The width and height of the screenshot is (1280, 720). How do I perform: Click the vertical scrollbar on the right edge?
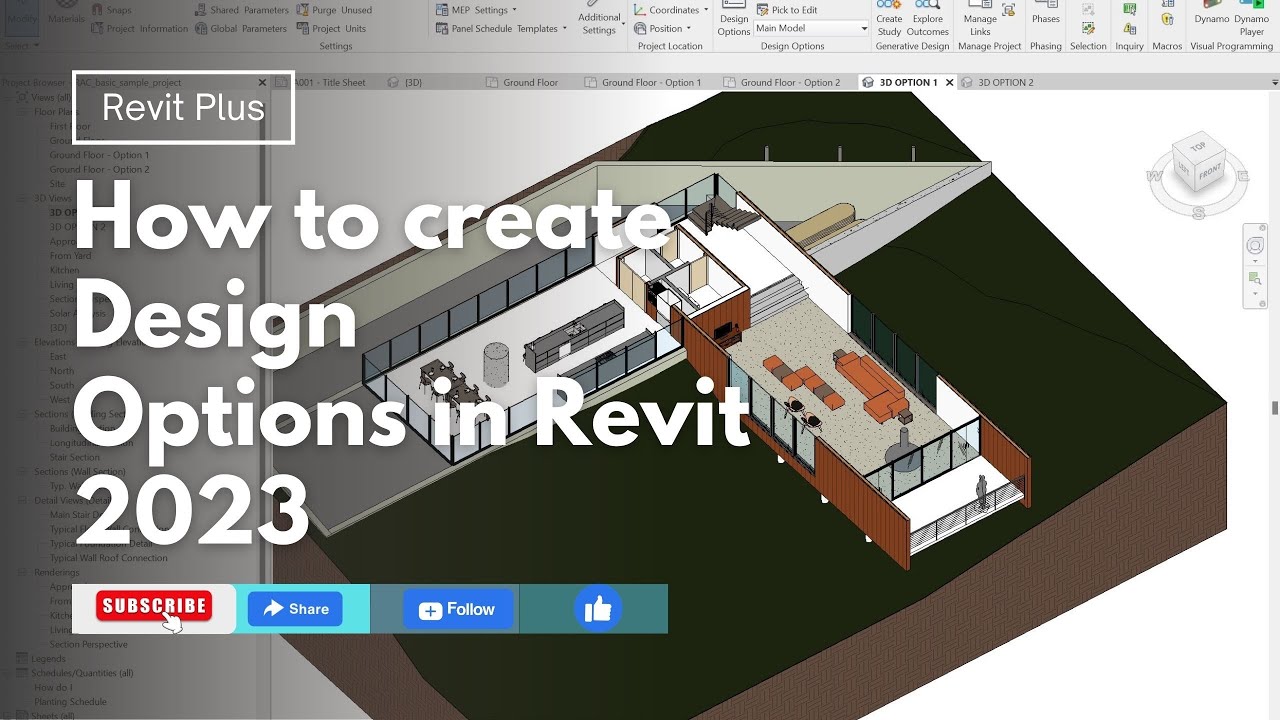point(1274,407)
